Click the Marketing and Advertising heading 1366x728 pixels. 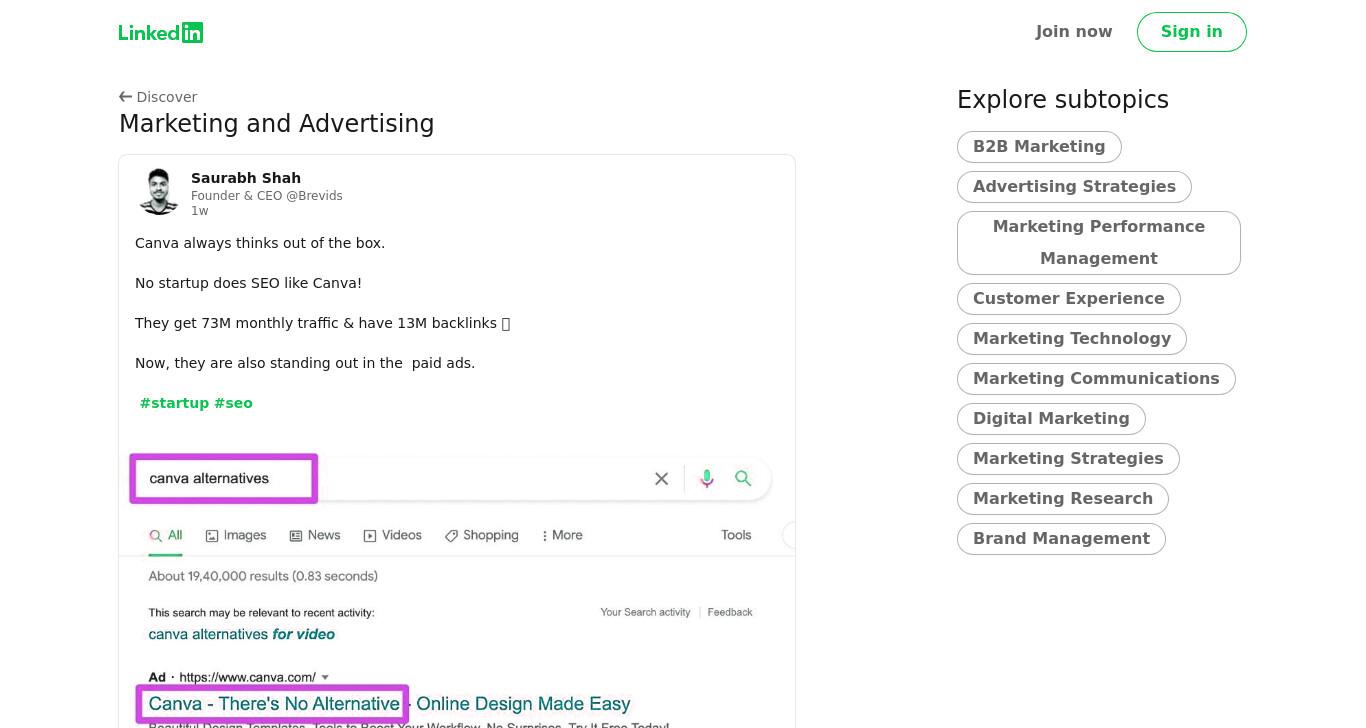276,124
